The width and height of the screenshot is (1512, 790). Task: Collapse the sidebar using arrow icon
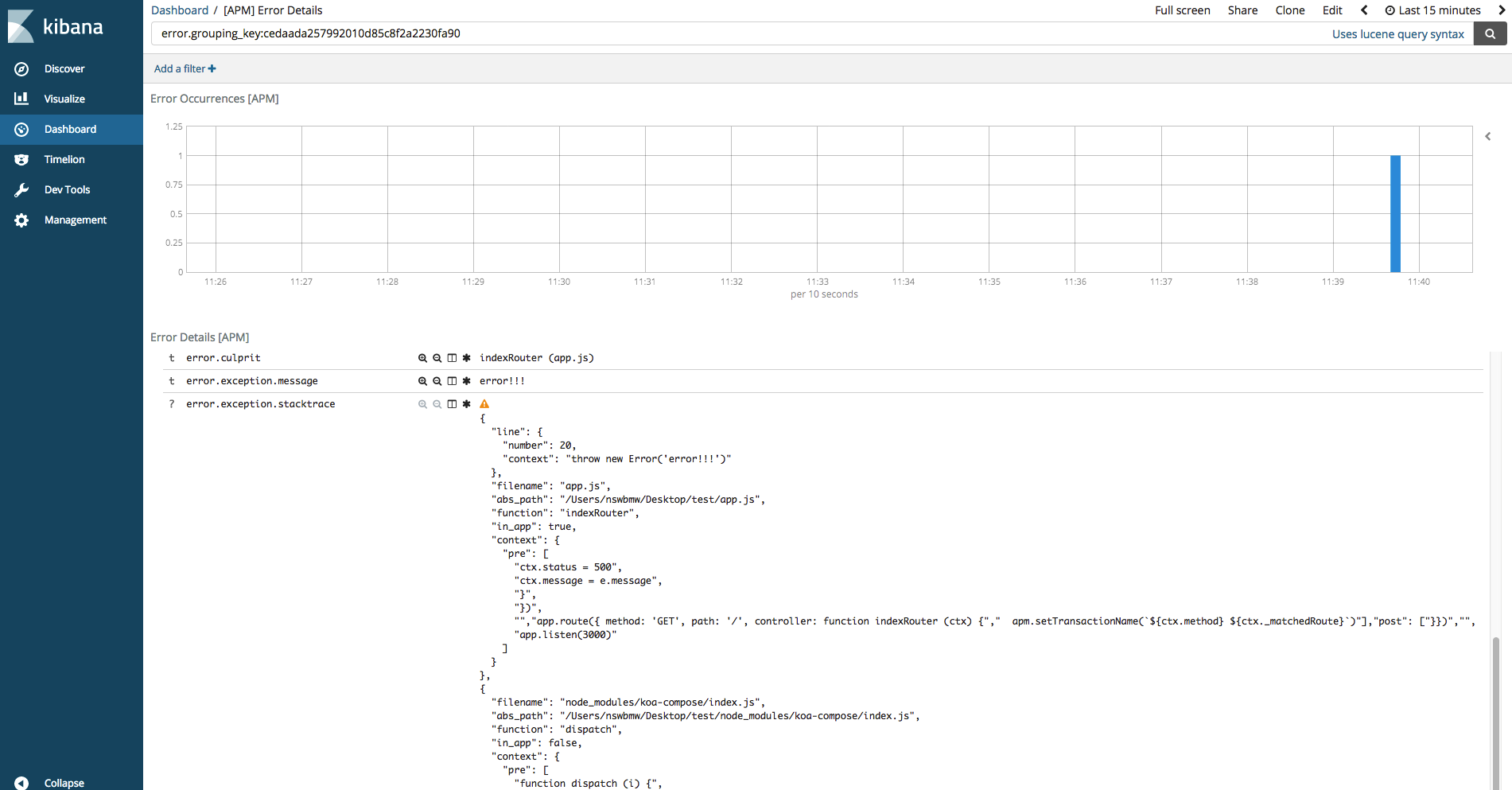(21, 783)
